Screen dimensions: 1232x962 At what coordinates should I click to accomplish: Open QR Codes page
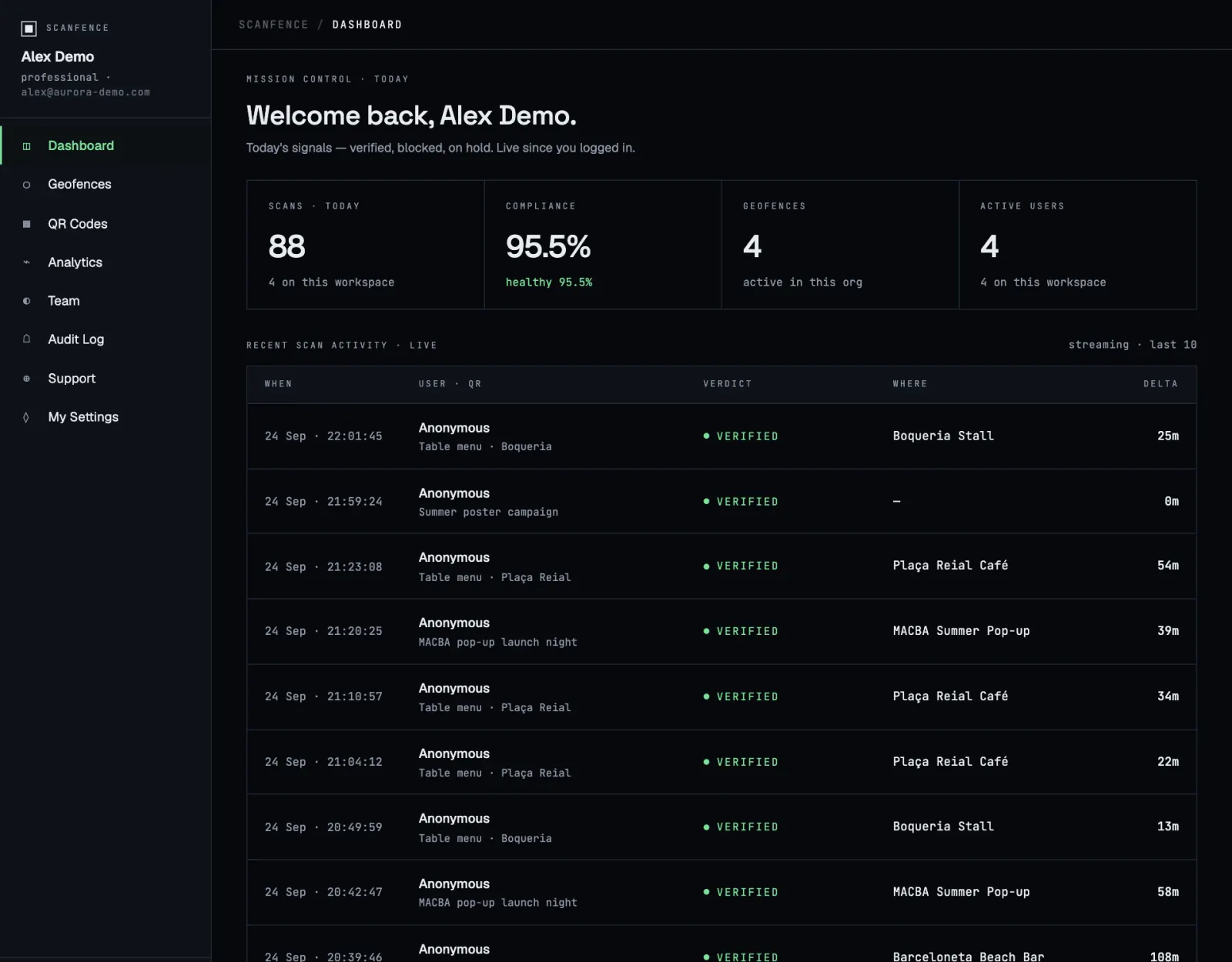tap(106, 224)
